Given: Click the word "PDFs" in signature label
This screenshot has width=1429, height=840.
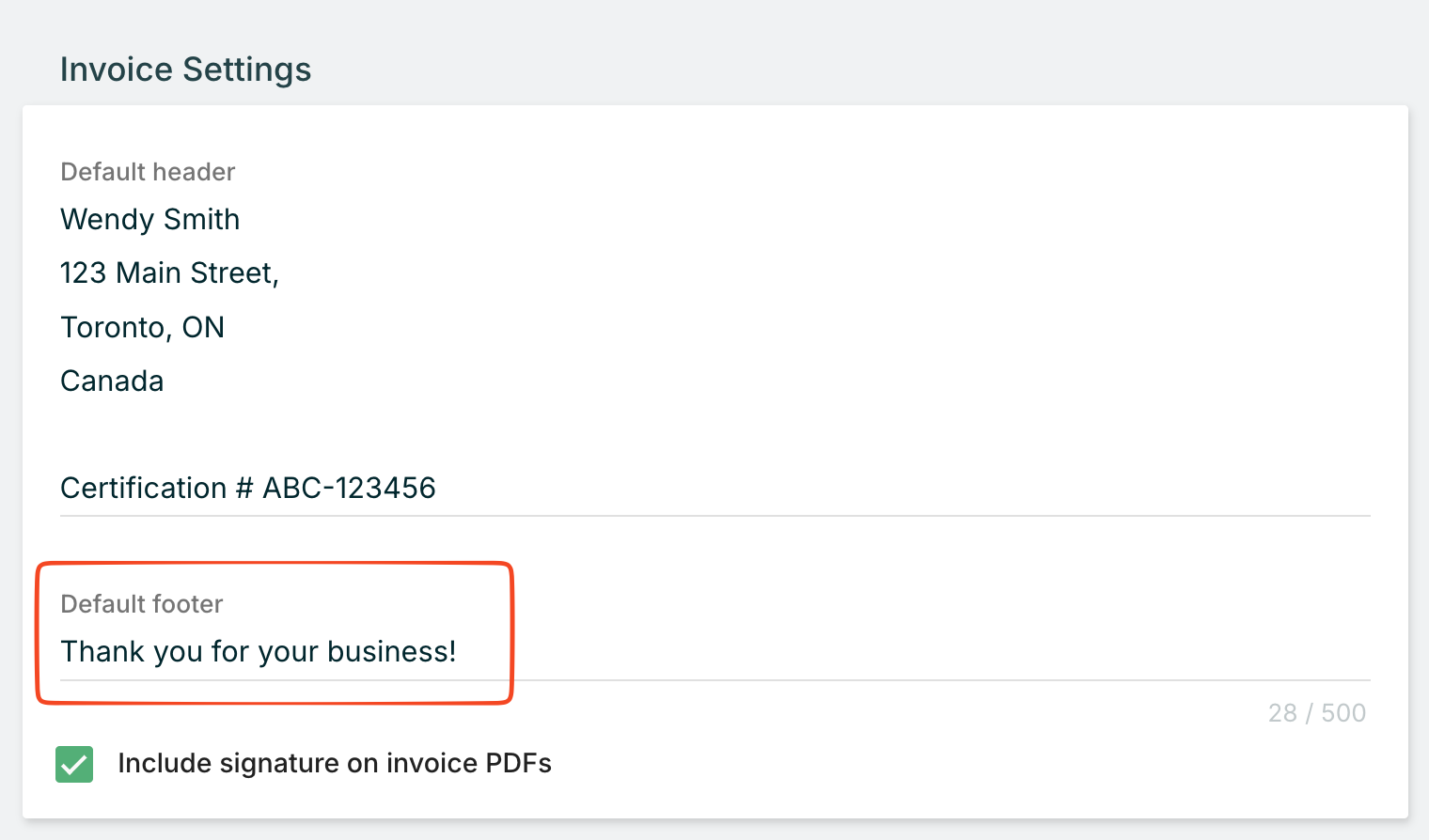Looking at the screenshot, I should (518, 764).
